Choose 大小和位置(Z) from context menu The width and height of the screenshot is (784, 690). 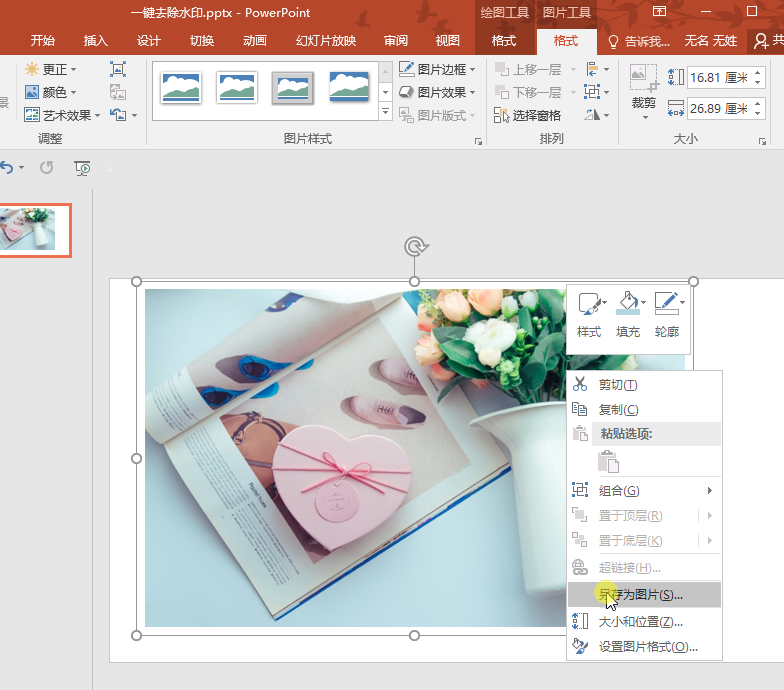click(645, 622)
